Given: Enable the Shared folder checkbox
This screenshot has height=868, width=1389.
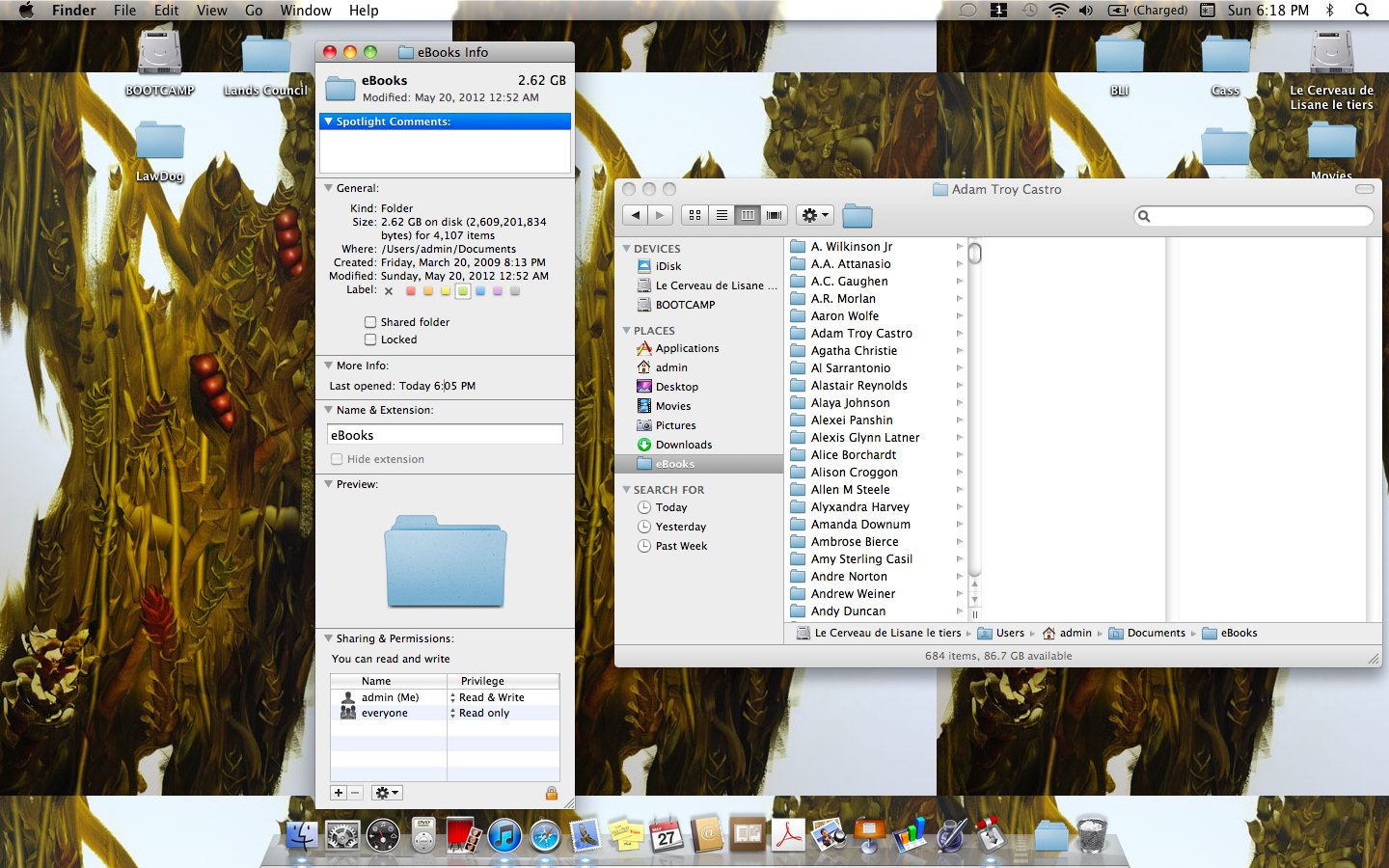Looking at the screenshot, I should 370,322.
